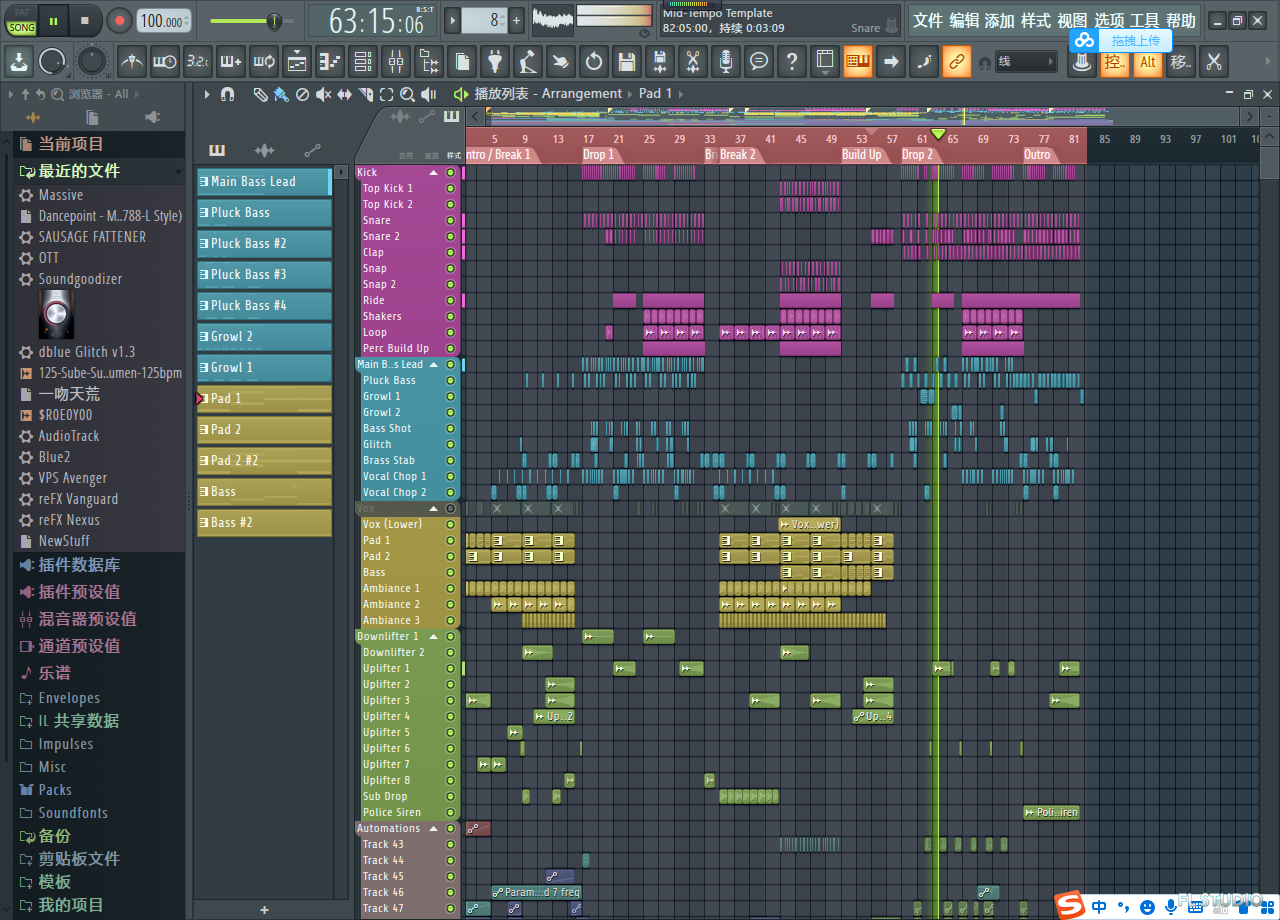
Task: Click the 拖拽上传 upload button
Action: pyautogui.click(x=1119, y=40)
